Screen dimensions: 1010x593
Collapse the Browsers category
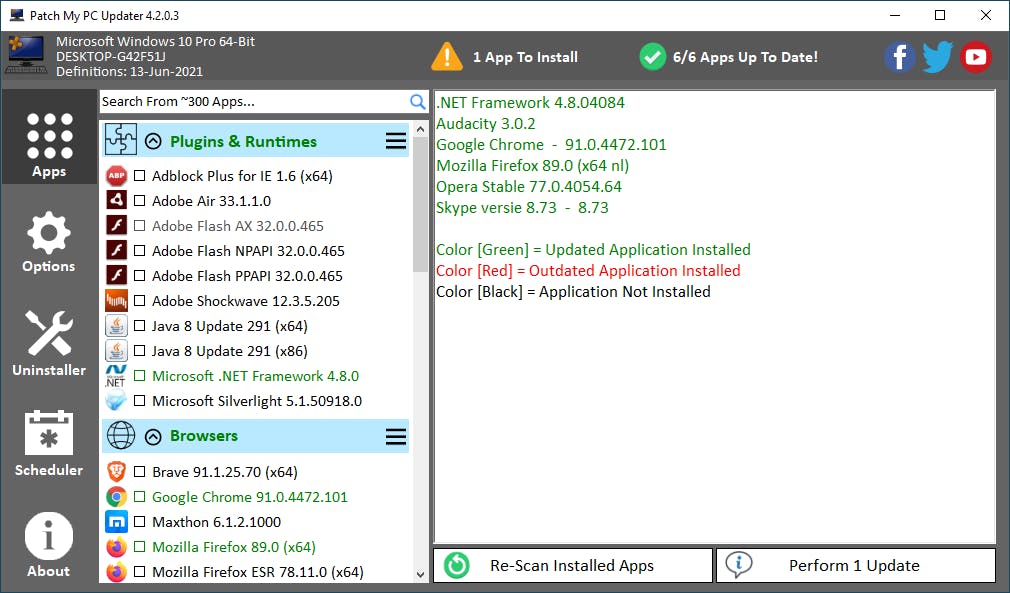click(153, 437)
